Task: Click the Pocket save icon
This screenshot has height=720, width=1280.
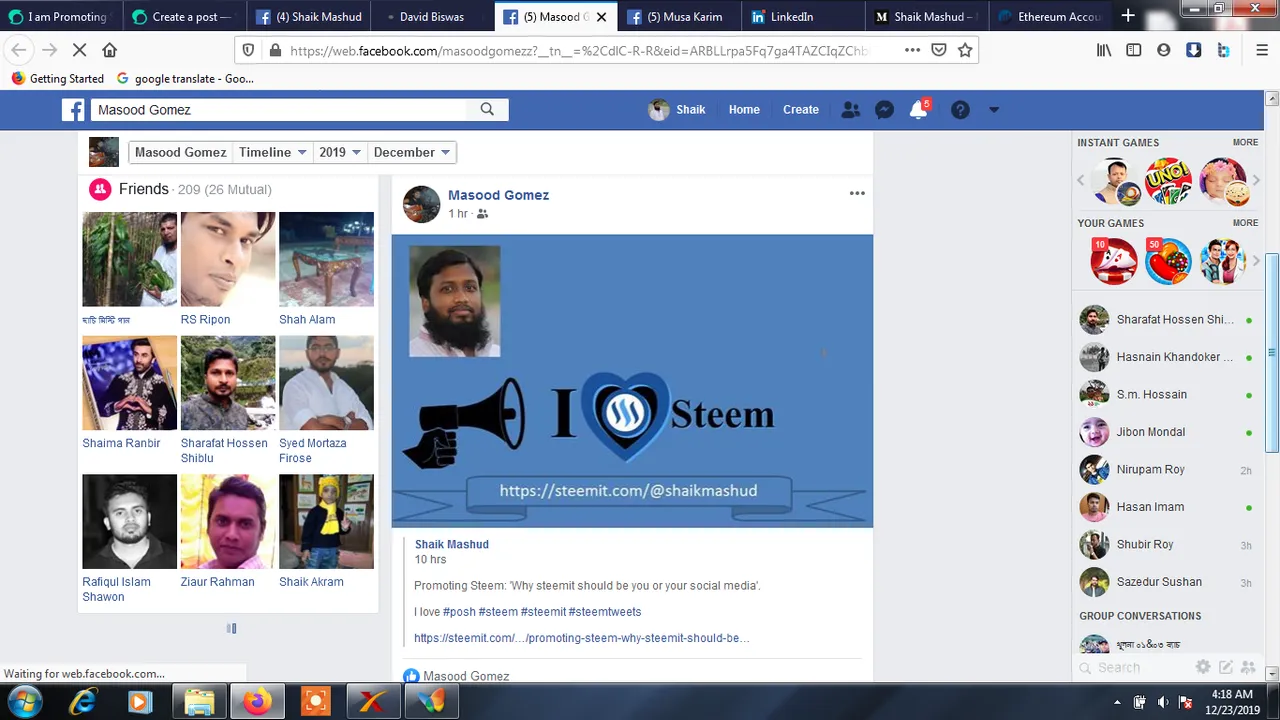Action: [939, 50]
